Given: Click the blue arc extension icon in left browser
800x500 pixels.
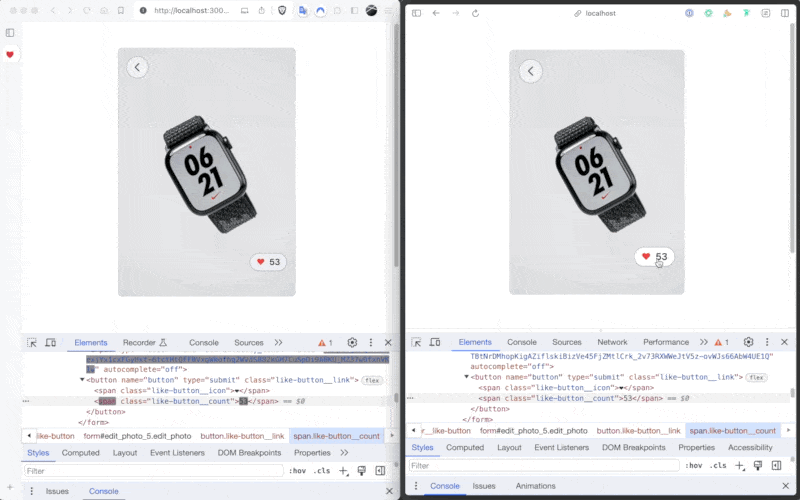Looking at the screenshot, I should (x=320, y=10).
